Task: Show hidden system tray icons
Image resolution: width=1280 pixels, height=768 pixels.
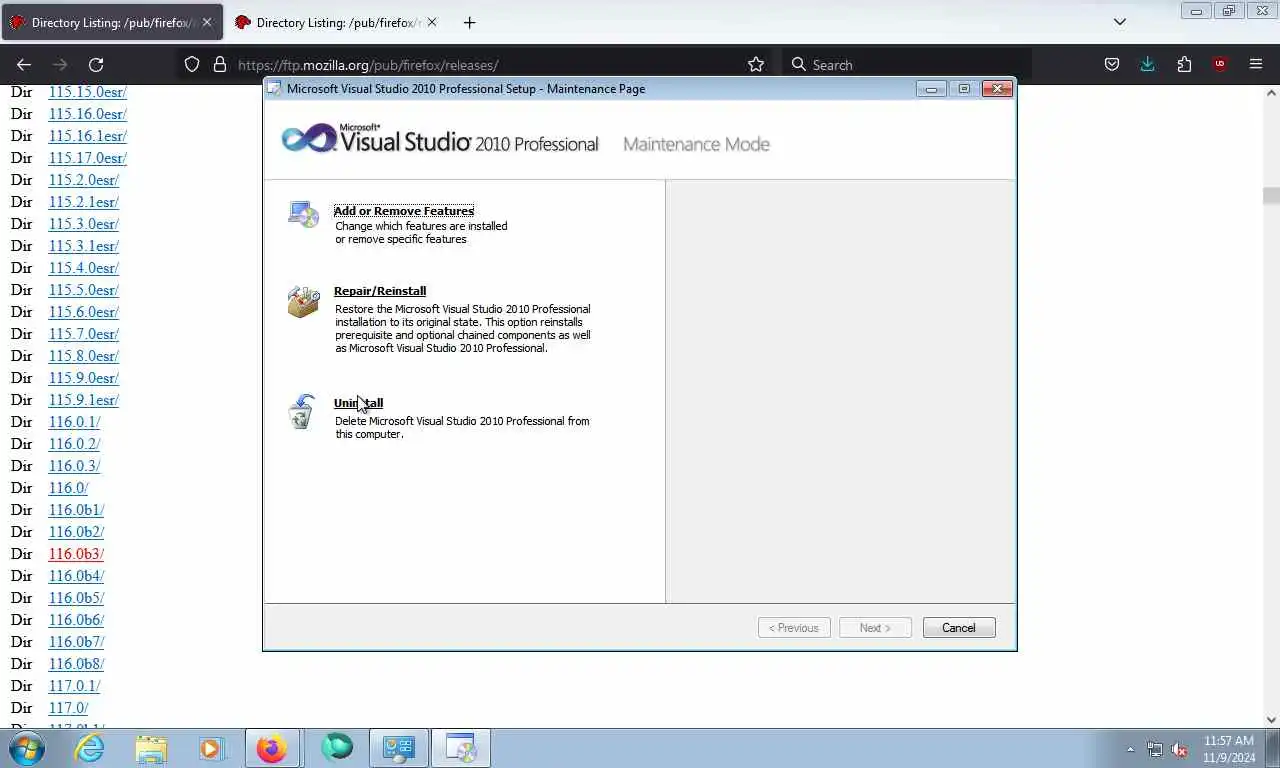Action: tap(1130, 749)
